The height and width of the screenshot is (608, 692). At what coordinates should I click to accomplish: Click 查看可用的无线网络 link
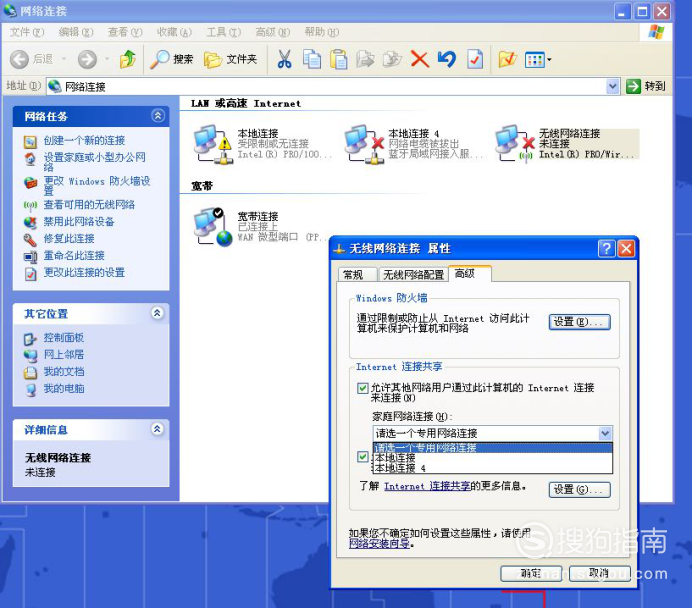89,205
